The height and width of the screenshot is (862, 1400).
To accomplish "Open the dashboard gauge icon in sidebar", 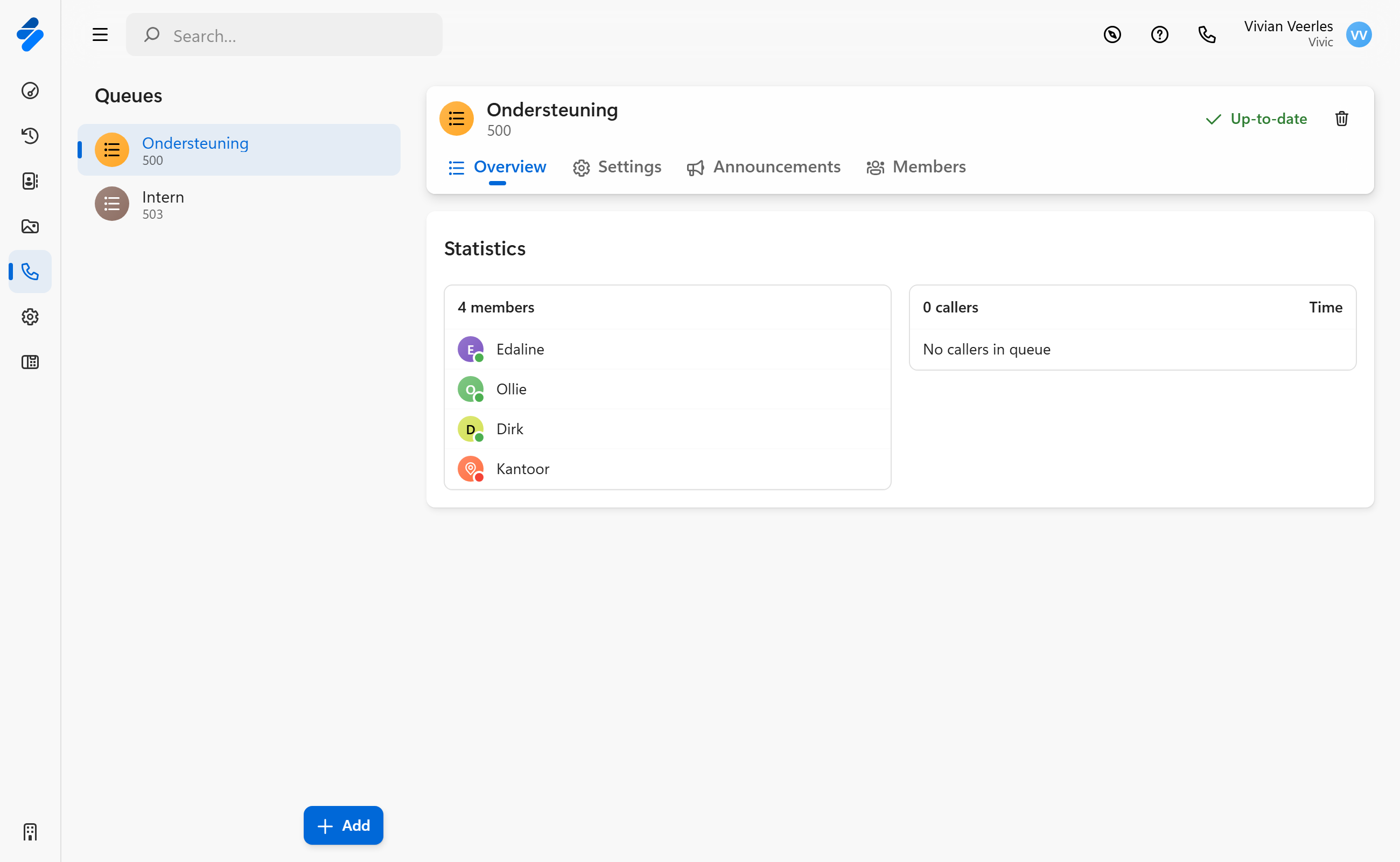I will pos(30,91).
